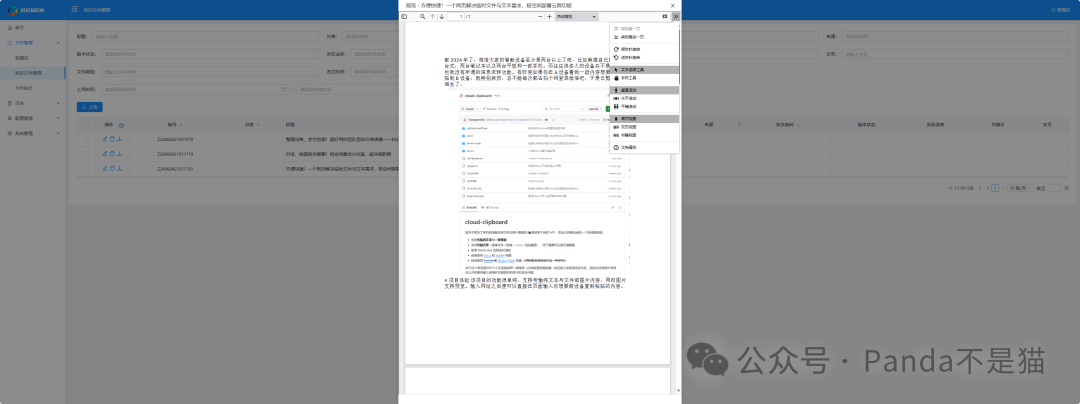Open column settings gear next to 操作

click(122, 125)
